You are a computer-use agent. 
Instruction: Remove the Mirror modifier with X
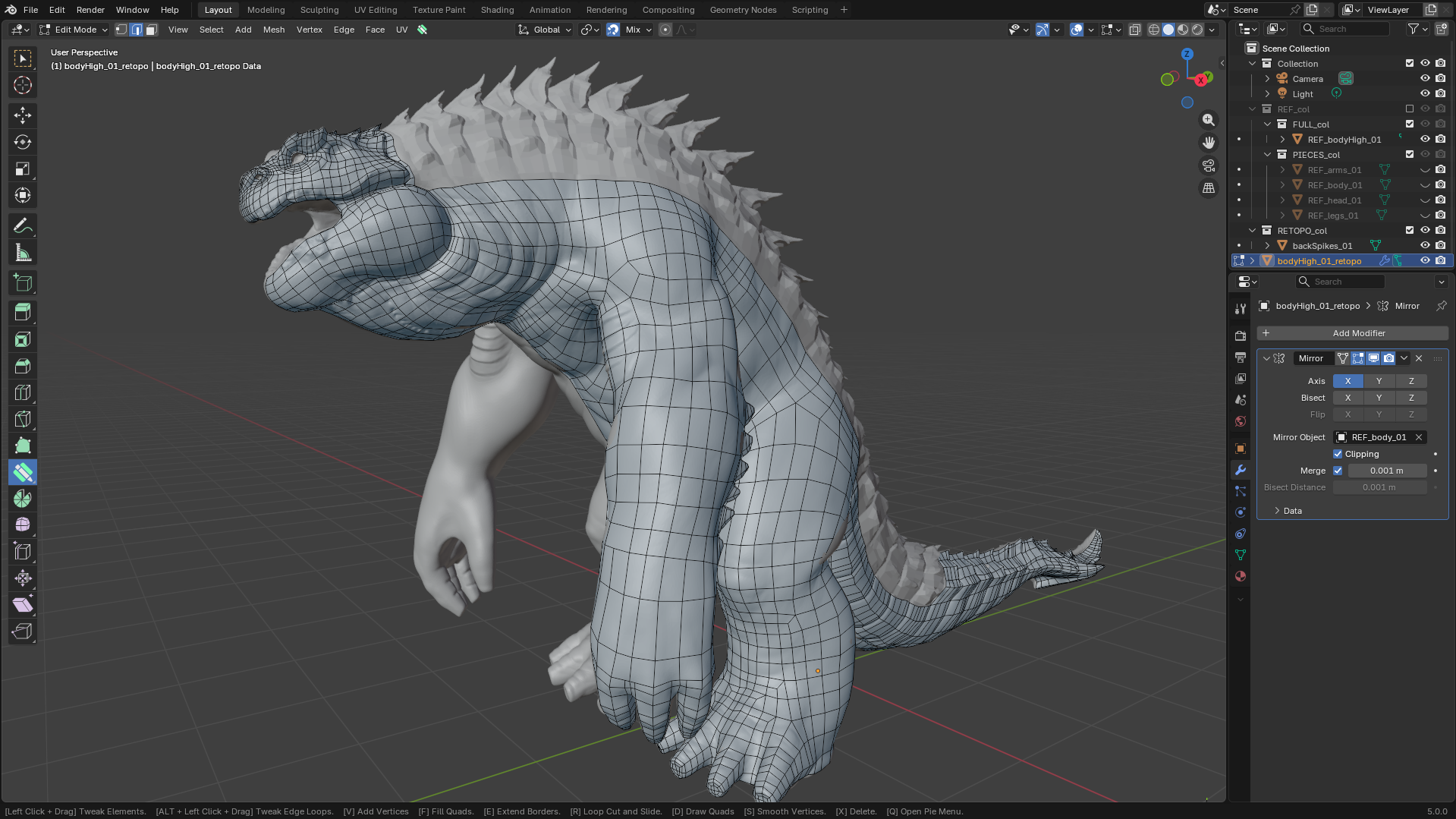[x=1419, y=358]
